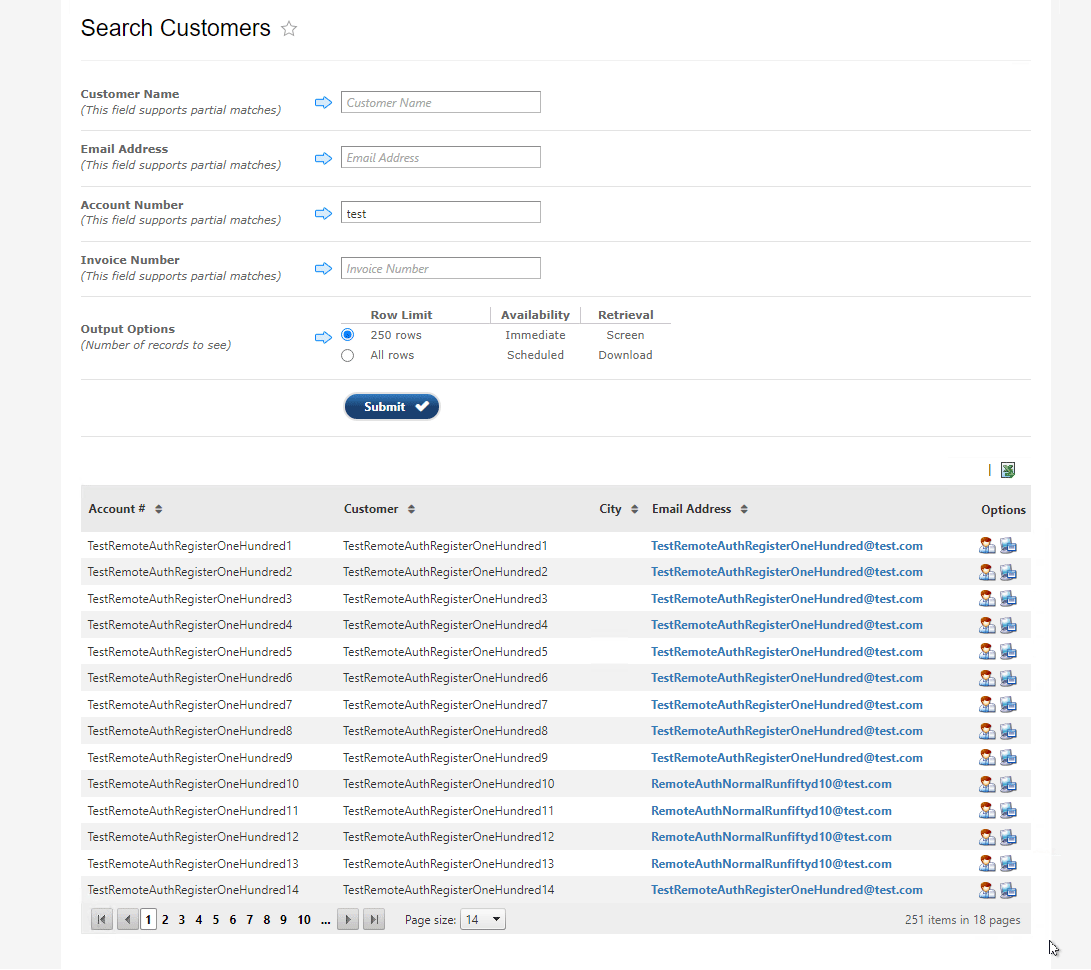Click the Options column header

[x=1003, y=510]
